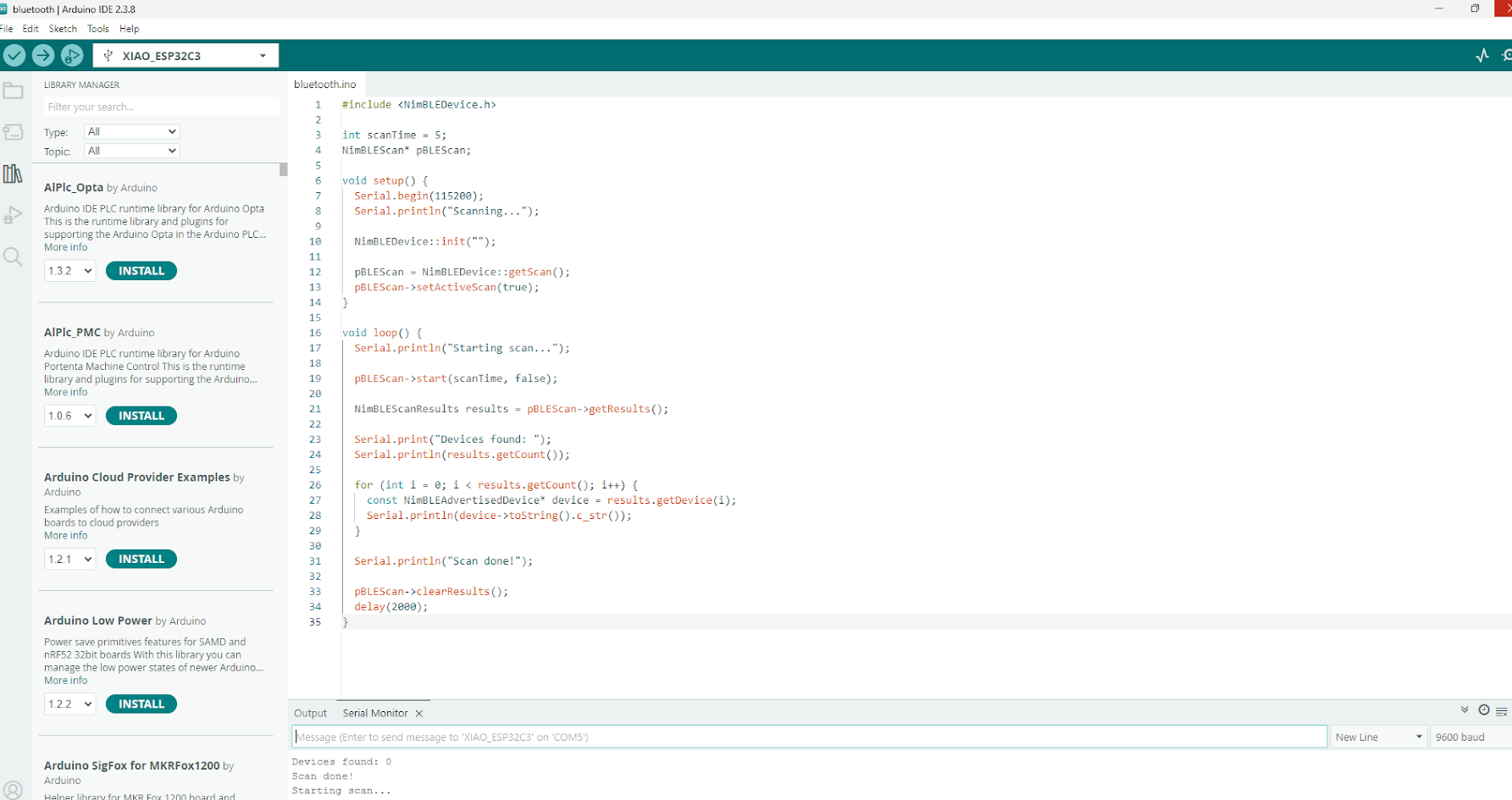Focus the library search filter field

pyautogui.click(x=161, y=107)
